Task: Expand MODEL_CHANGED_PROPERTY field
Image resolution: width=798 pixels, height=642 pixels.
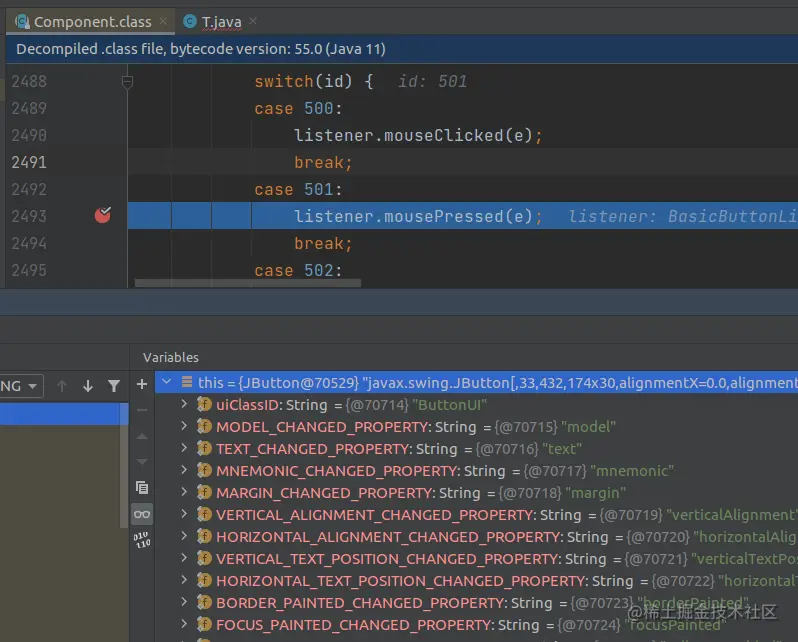Action: pyautogui.click(x=184, y=426)
